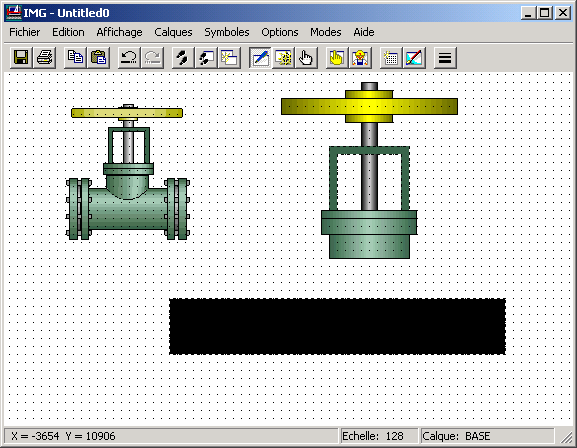Open the Modes menu
The height and width of the screenshot is (448, 577).
326,32
